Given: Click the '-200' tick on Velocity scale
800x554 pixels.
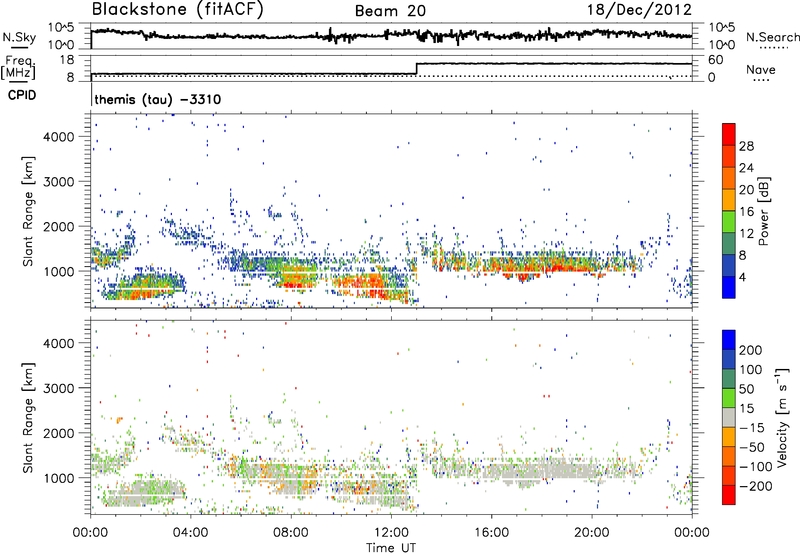Looking at the screenshot, I should click(756, 486).
